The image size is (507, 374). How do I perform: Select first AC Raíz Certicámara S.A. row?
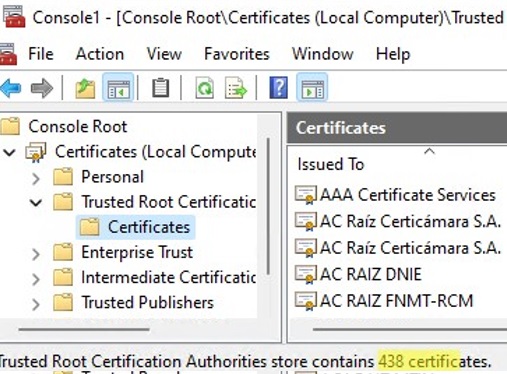[x=398, y=221]
